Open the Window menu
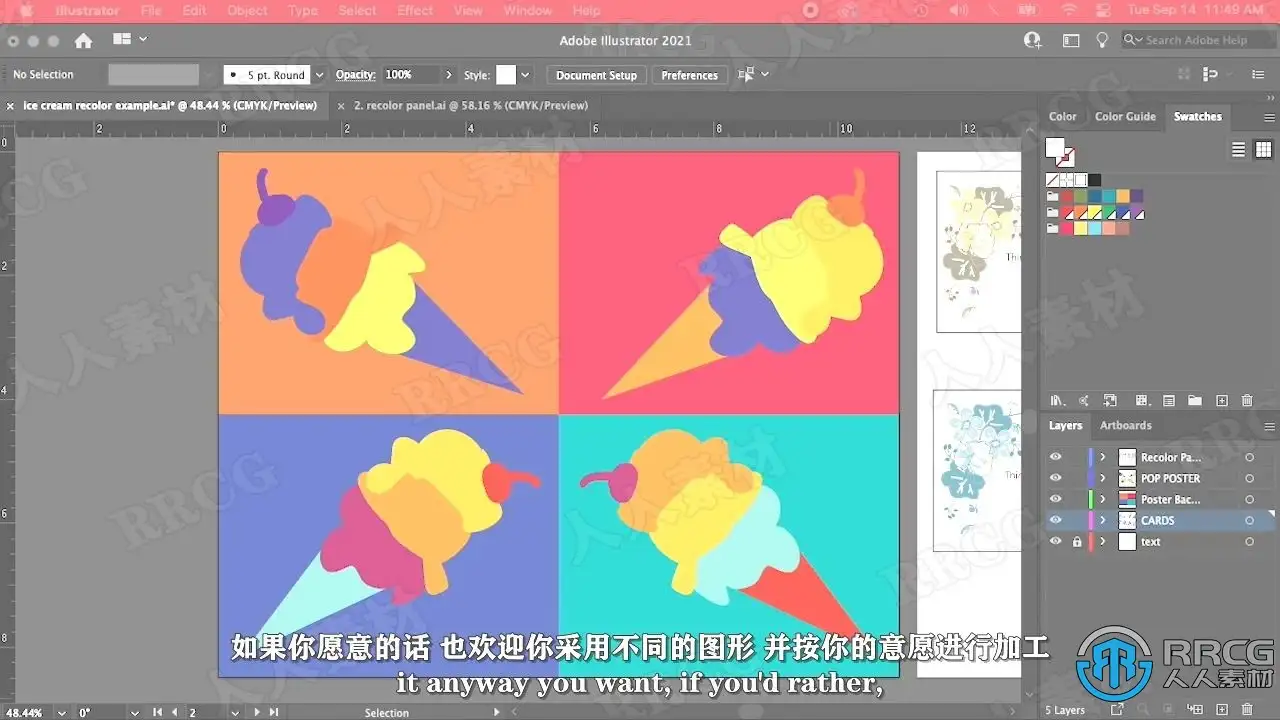Image resolution: width=1280 pixels, height=720 pixels. (527, 10)
